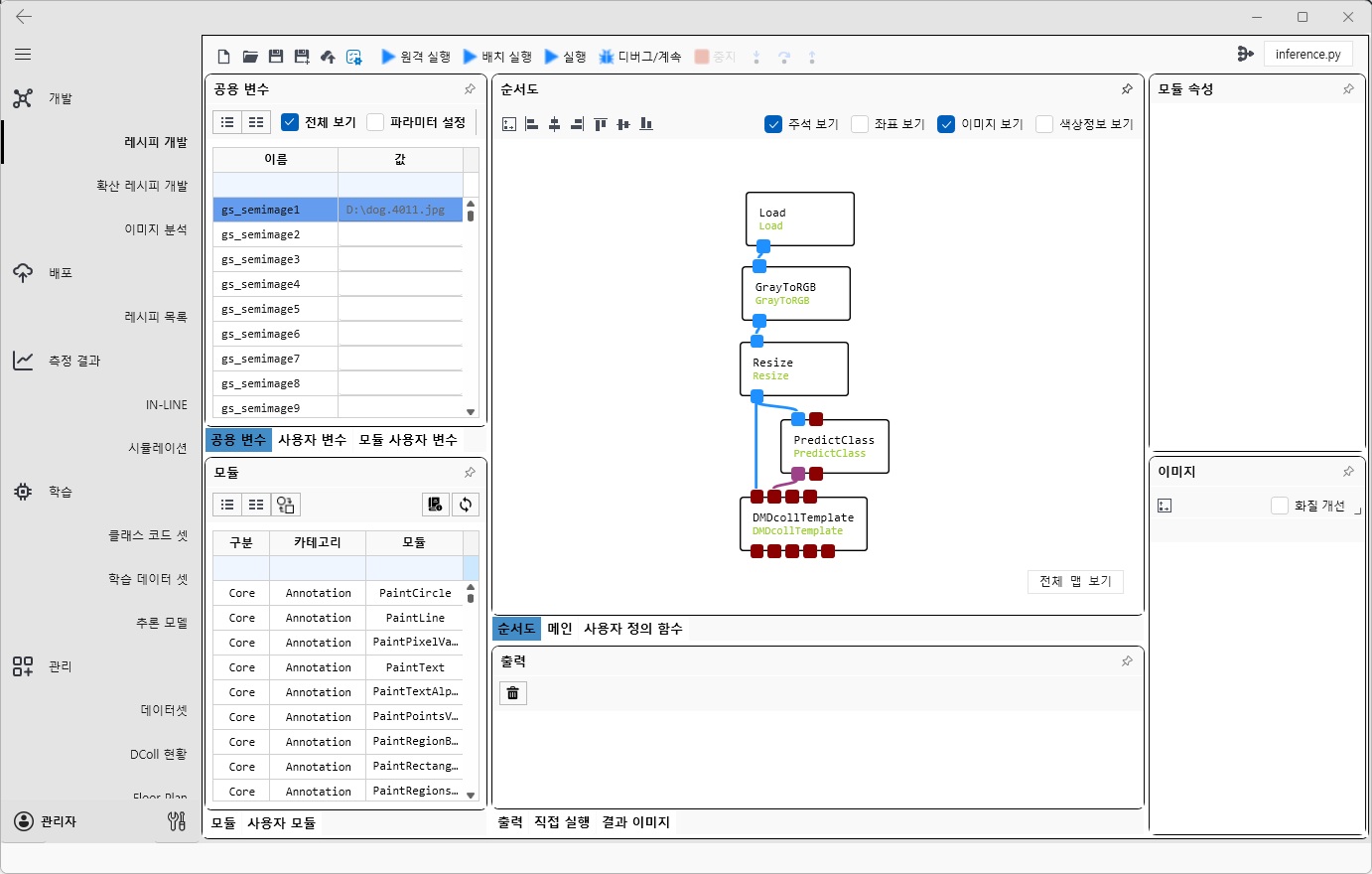The width and height of the screenshot is (1372, 874).
Task: Switch to the 사용자 변수 tab
Action: (314, 439)
